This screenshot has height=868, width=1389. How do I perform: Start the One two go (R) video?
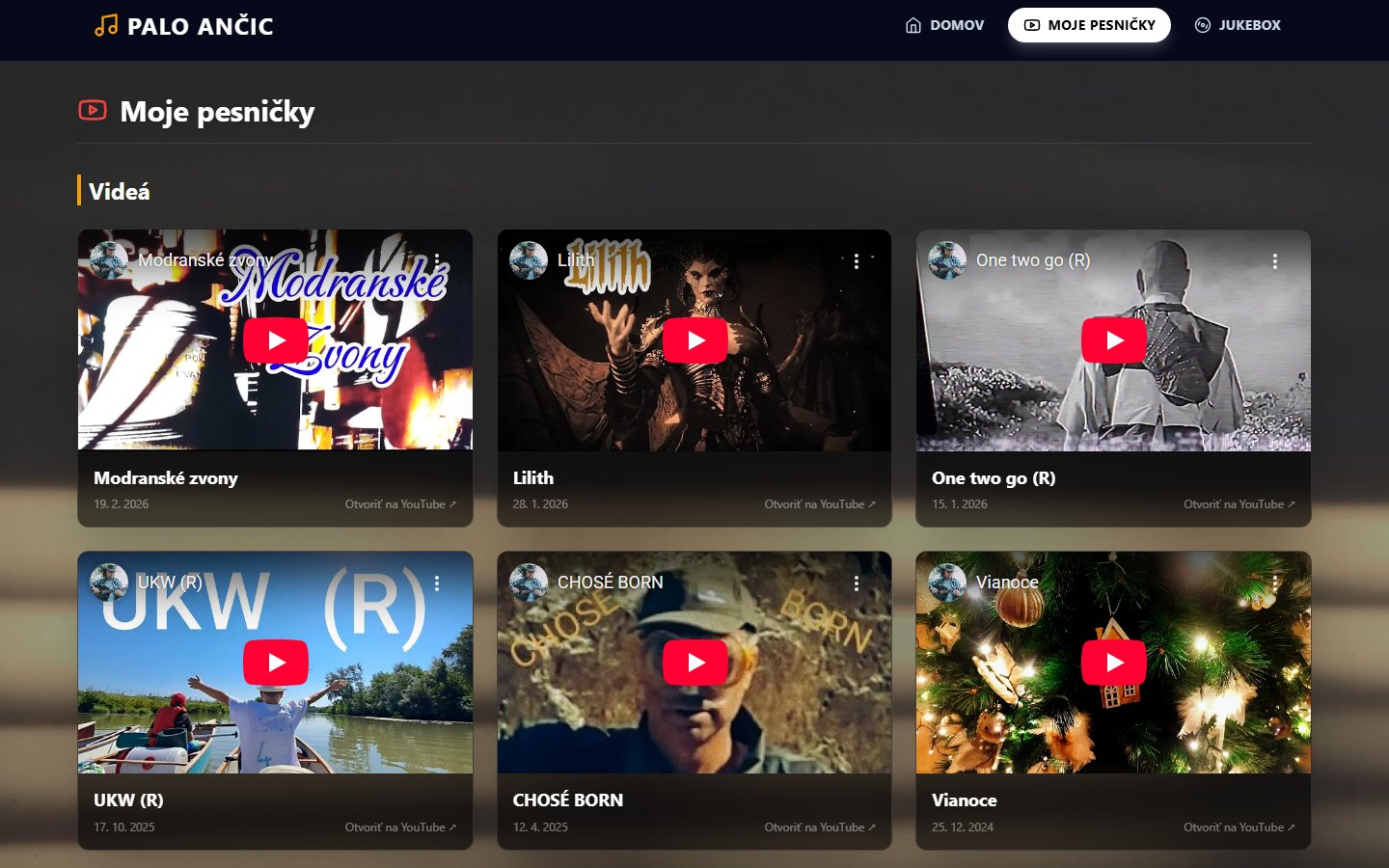pyautogui.click(x=1113, y=340)
